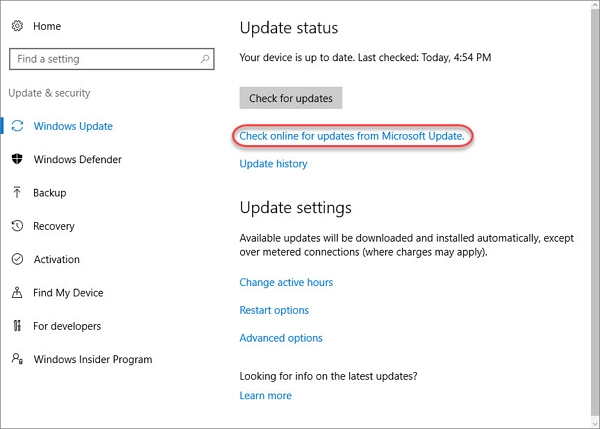The height and width of the screenshot is (429, 600).
Task: Open Advanced options
Action: point(281,338)
